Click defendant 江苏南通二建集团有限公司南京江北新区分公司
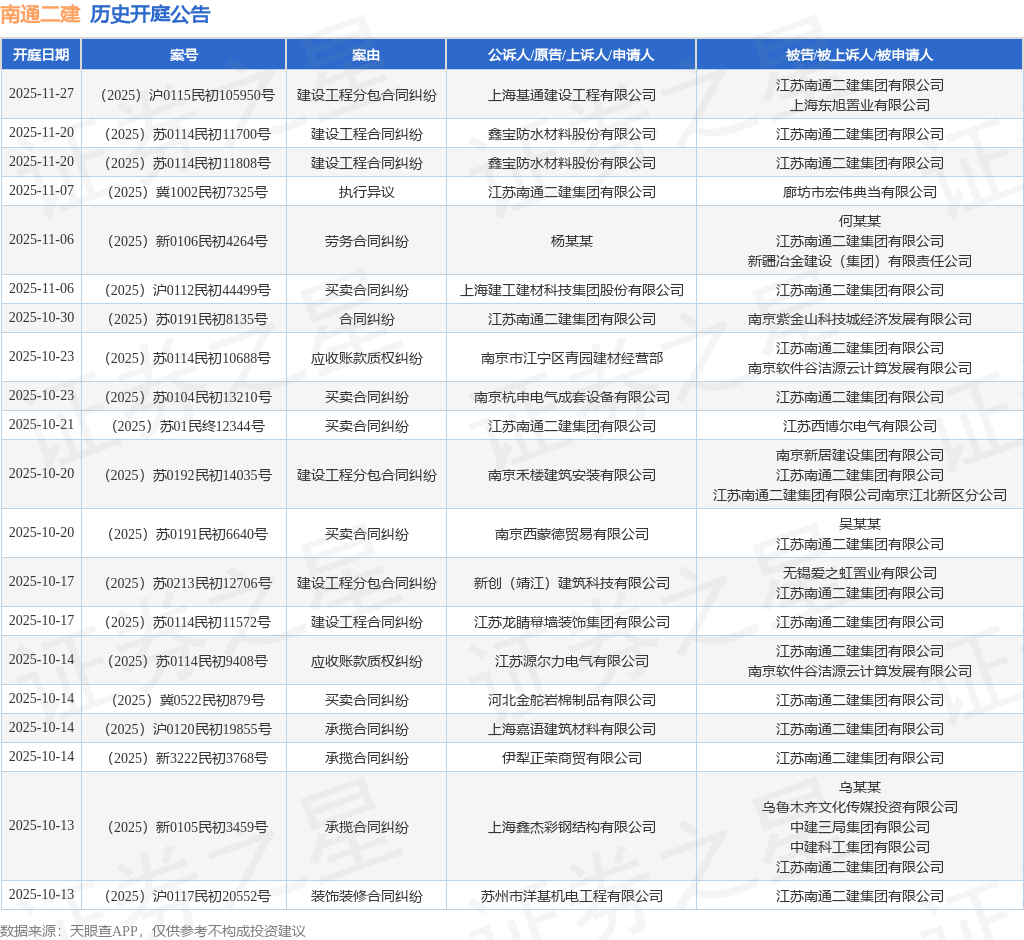Viewport: 1024px width, 940px height. pyautogui.click(x=859, y=496)
